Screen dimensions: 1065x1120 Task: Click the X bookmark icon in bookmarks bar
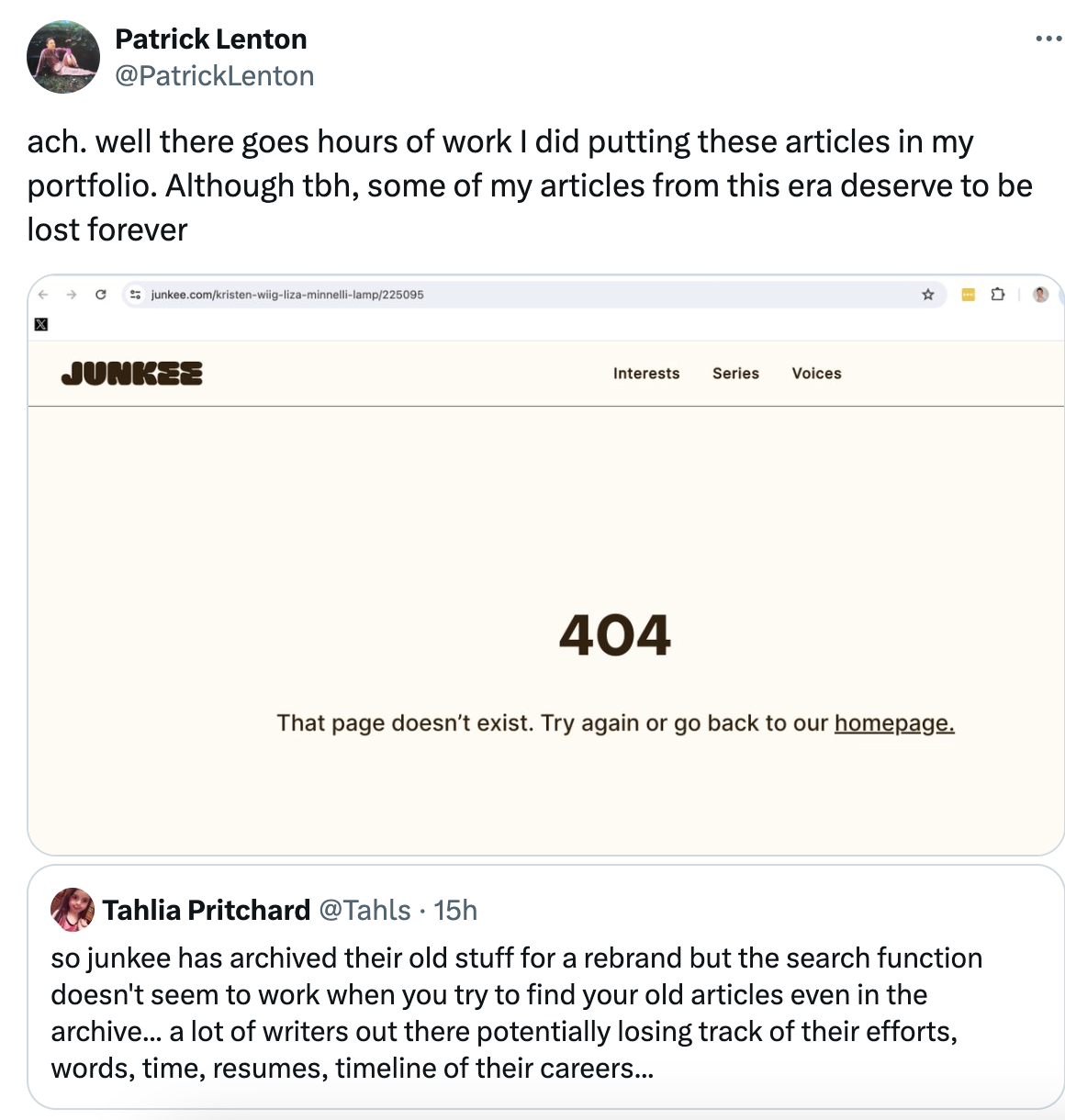(x=40, y=324)
